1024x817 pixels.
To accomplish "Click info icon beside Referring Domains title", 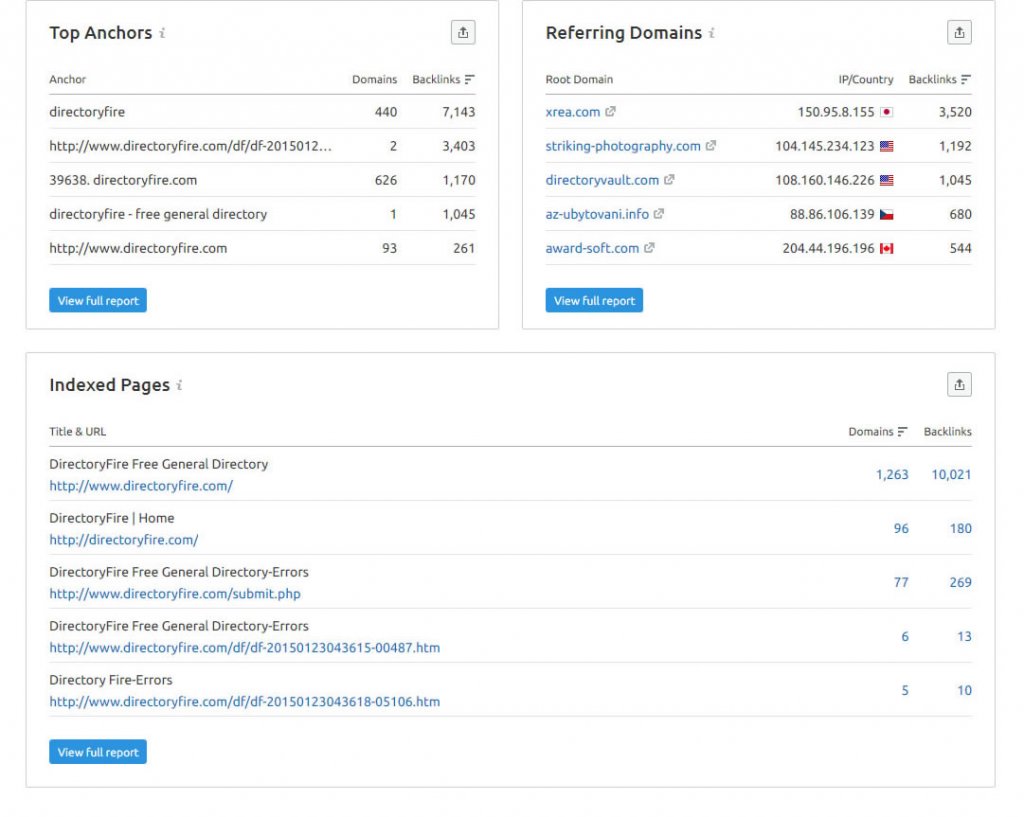I will pos(712,33).
